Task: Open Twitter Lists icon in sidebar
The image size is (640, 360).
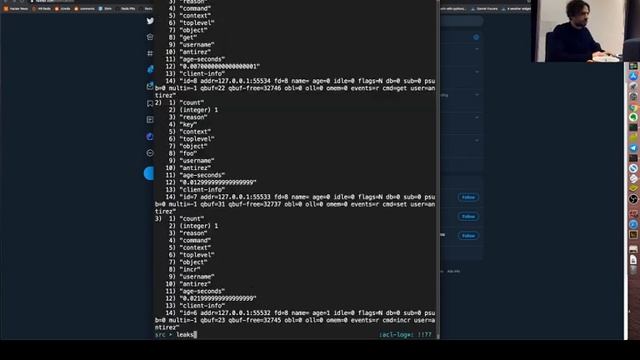Action: click(150, 120)
